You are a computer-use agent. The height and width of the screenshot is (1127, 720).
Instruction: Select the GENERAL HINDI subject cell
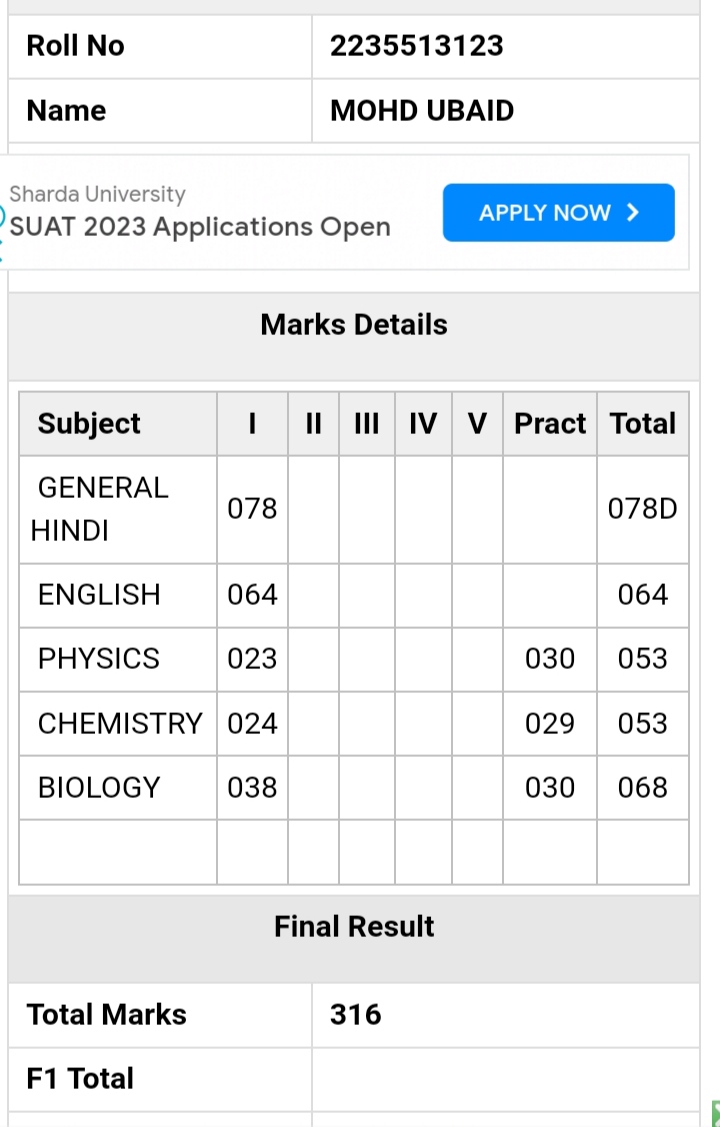pyautogui.click(x=118, y=509)
